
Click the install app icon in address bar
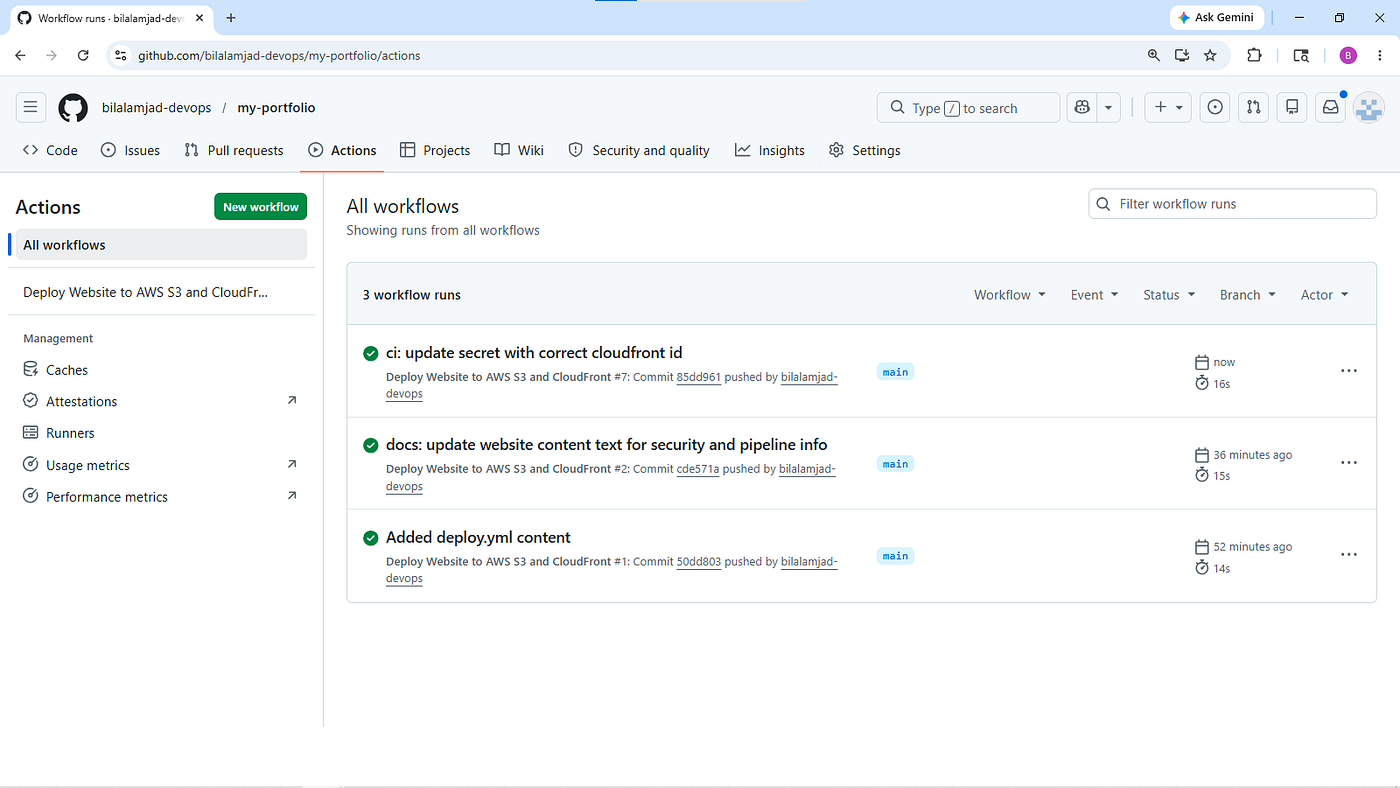[x=1182, y=56]
